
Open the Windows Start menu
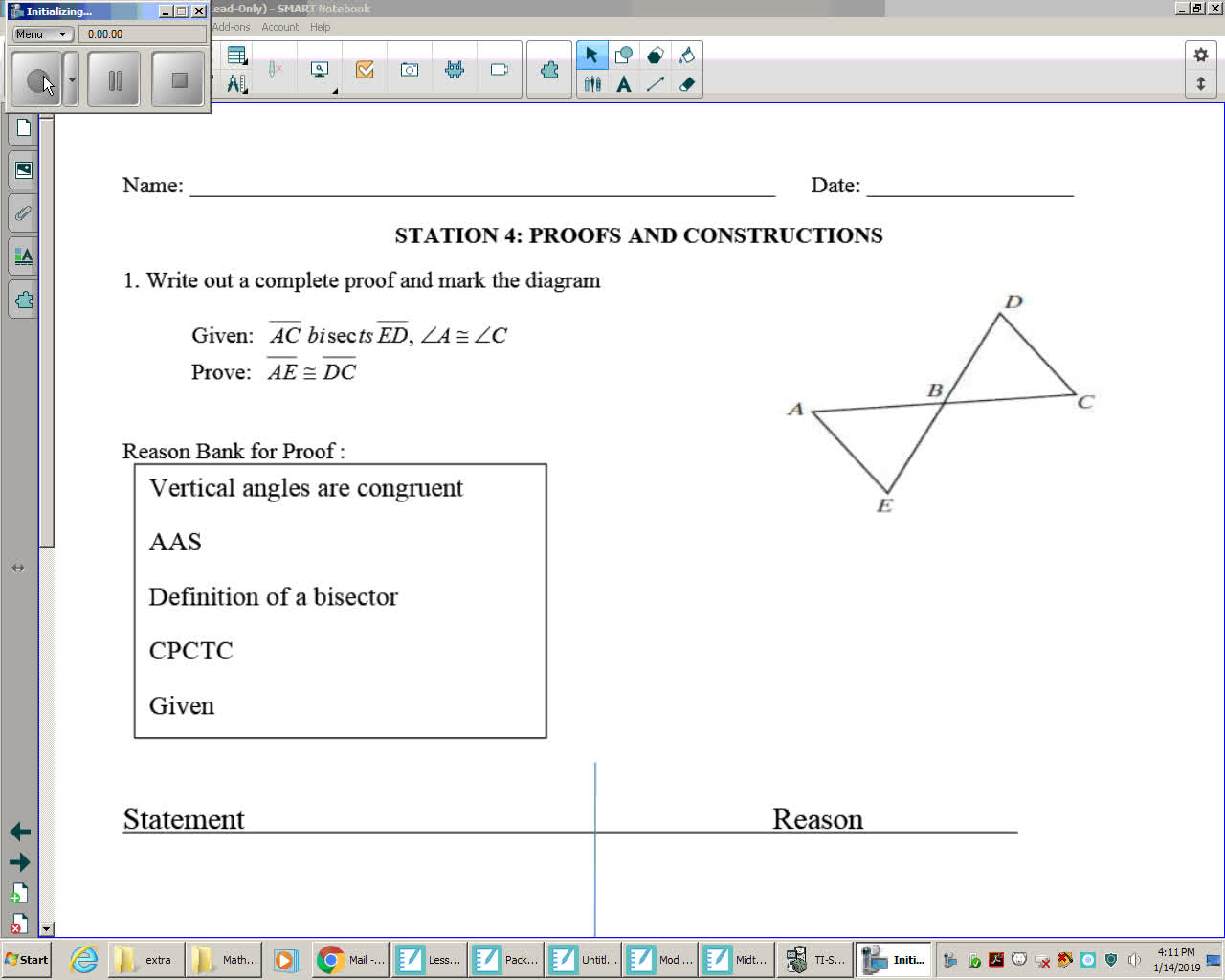point(27,959)
